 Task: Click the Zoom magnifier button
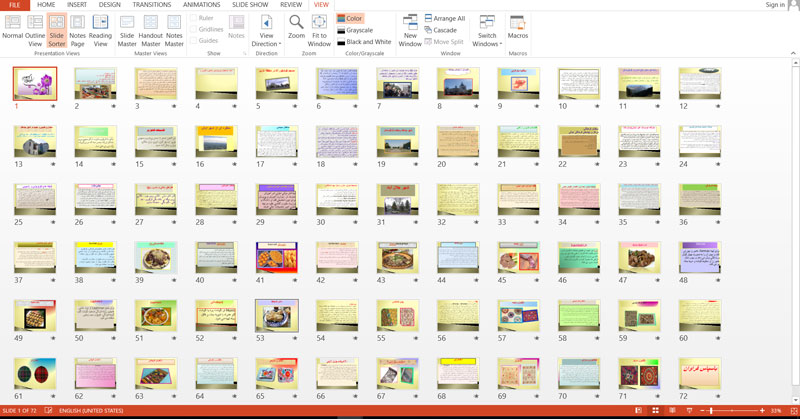[296, 27]
